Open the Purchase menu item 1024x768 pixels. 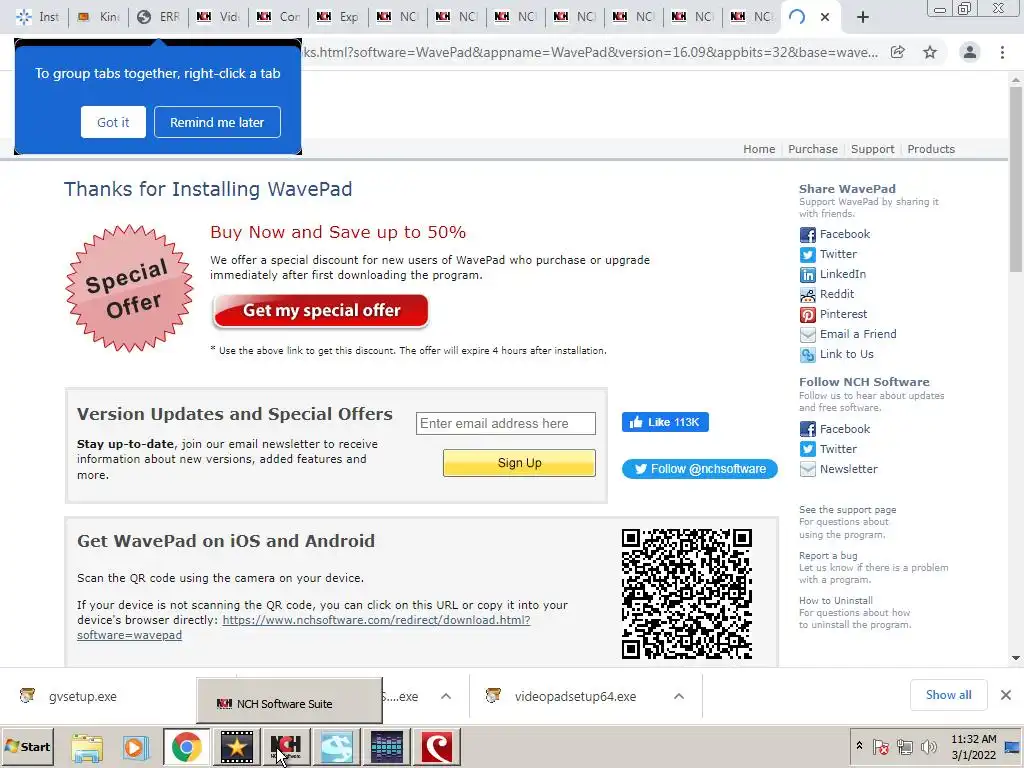812,149
